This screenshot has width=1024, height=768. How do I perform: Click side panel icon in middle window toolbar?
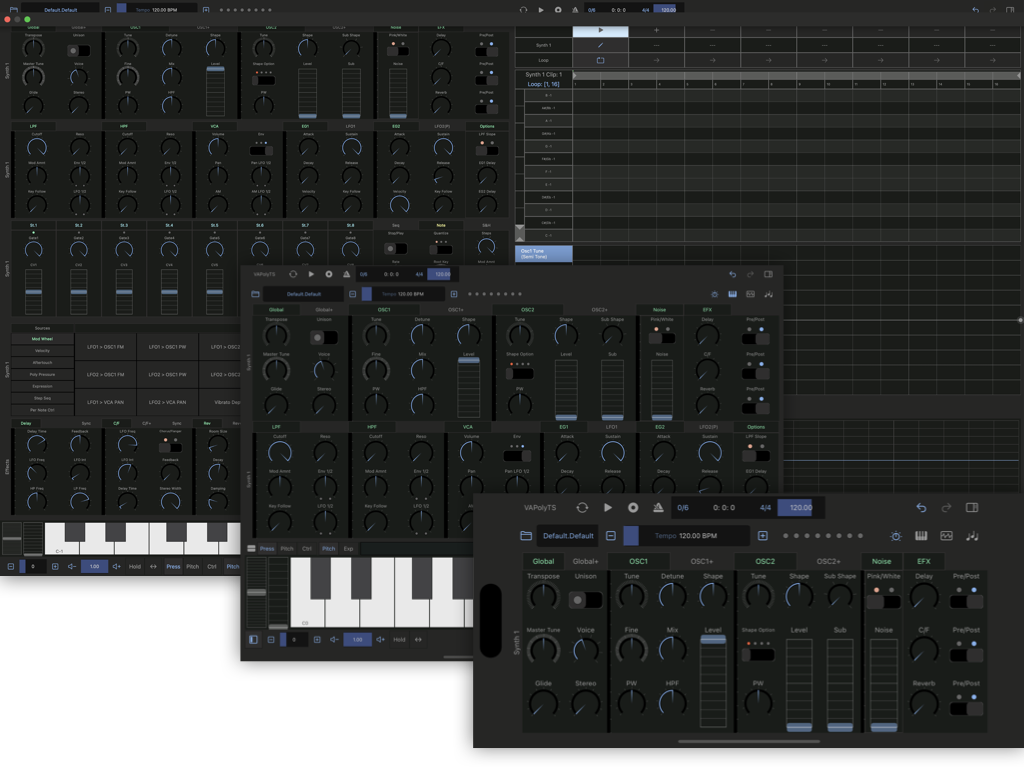click(768, 274)
